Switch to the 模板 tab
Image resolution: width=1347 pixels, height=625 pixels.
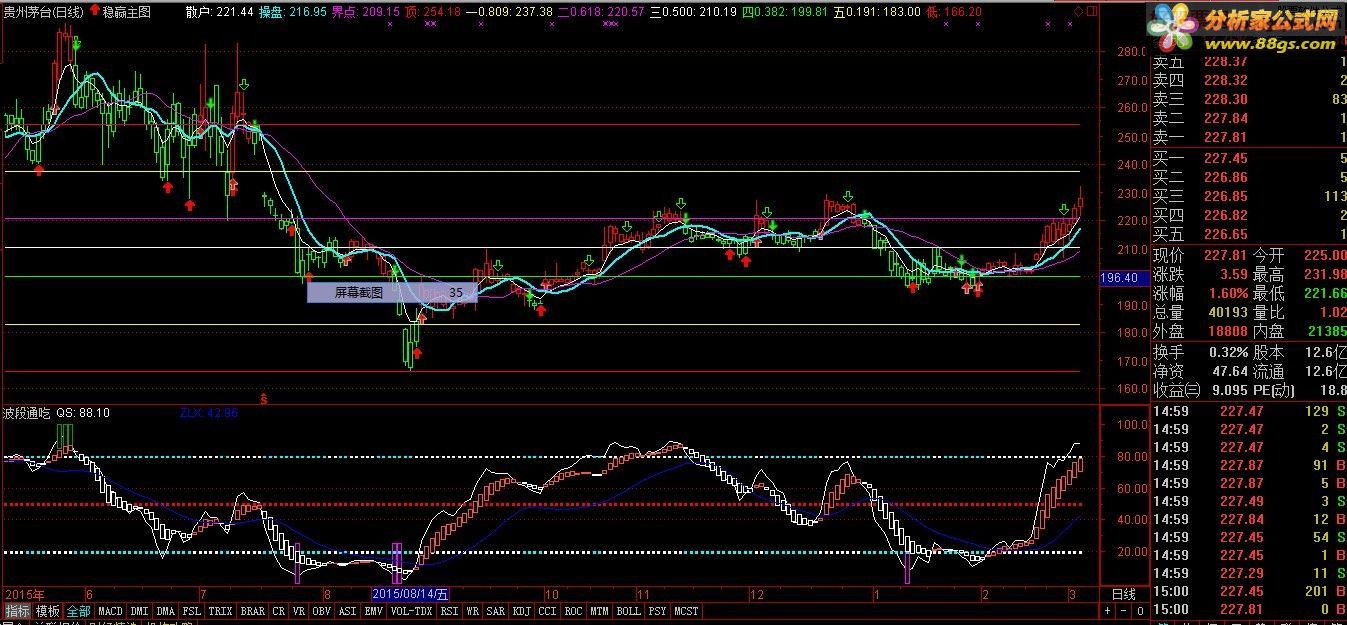(48, 610)
